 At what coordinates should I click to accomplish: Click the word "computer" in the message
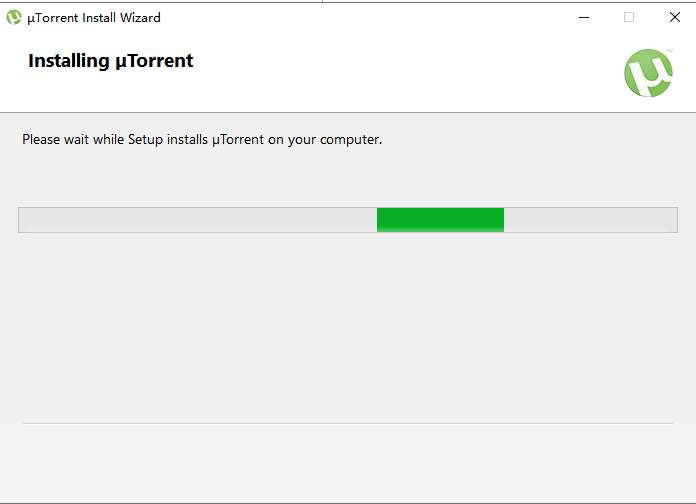[x=350, y=140]
